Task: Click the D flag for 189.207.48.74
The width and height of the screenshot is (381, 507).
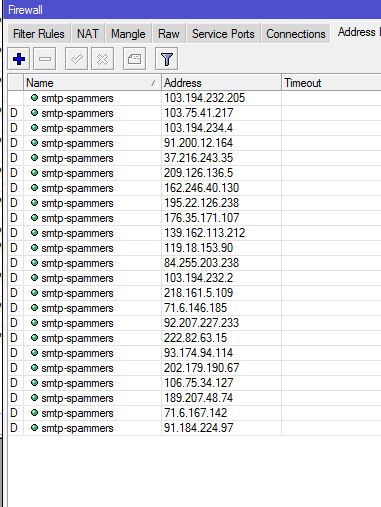Action: pyautogui.click(x=14, y=398)
